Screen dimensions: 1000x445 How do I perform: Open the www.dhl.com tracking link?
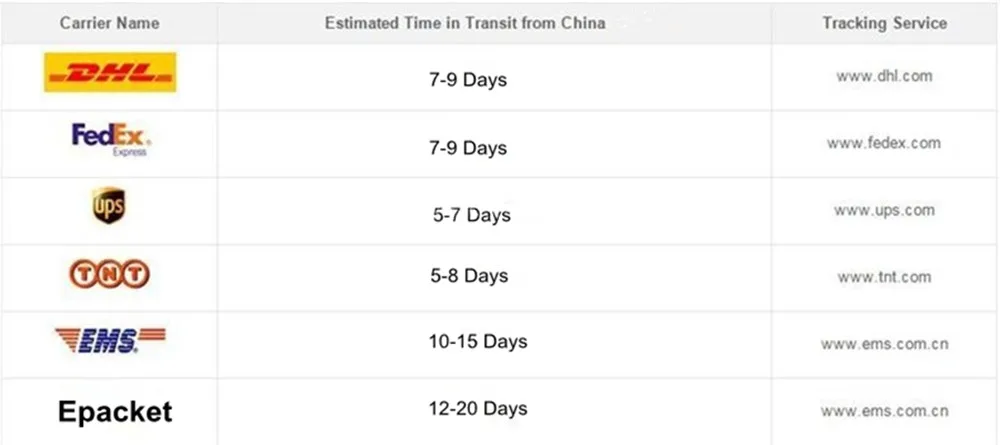coord(884,77)
